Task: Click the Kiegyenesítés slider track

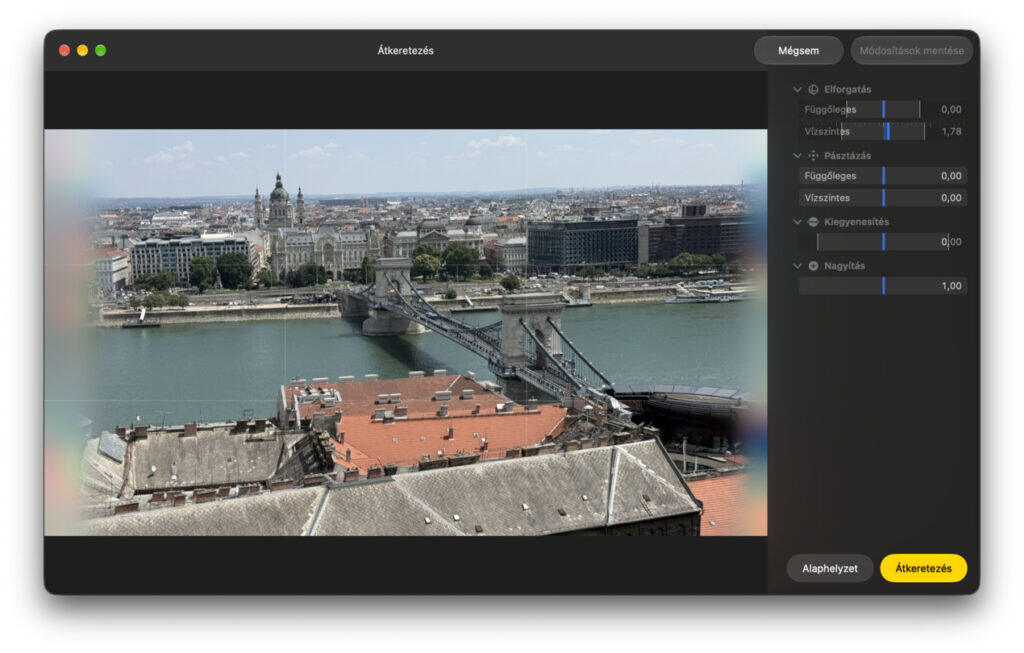Action: pos(882,242)
